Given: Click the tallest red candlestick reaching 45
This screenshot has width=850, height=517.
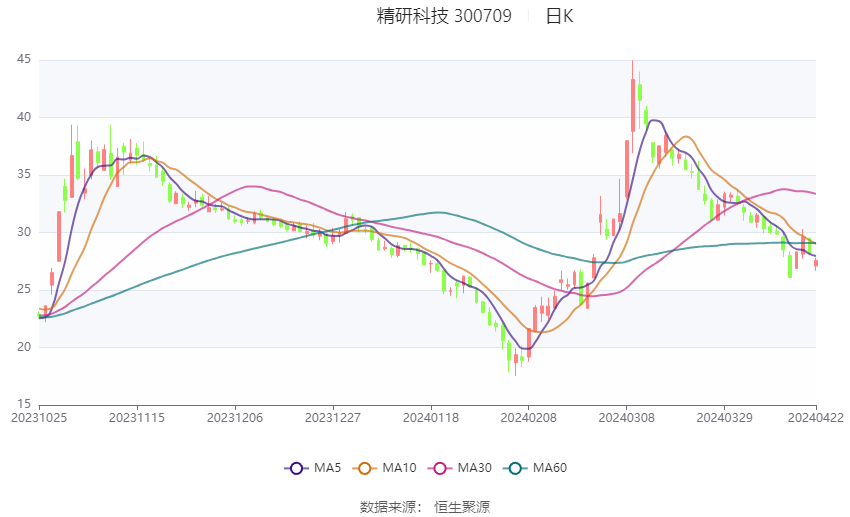Looking at the screenshot, I should pos(633,105).
